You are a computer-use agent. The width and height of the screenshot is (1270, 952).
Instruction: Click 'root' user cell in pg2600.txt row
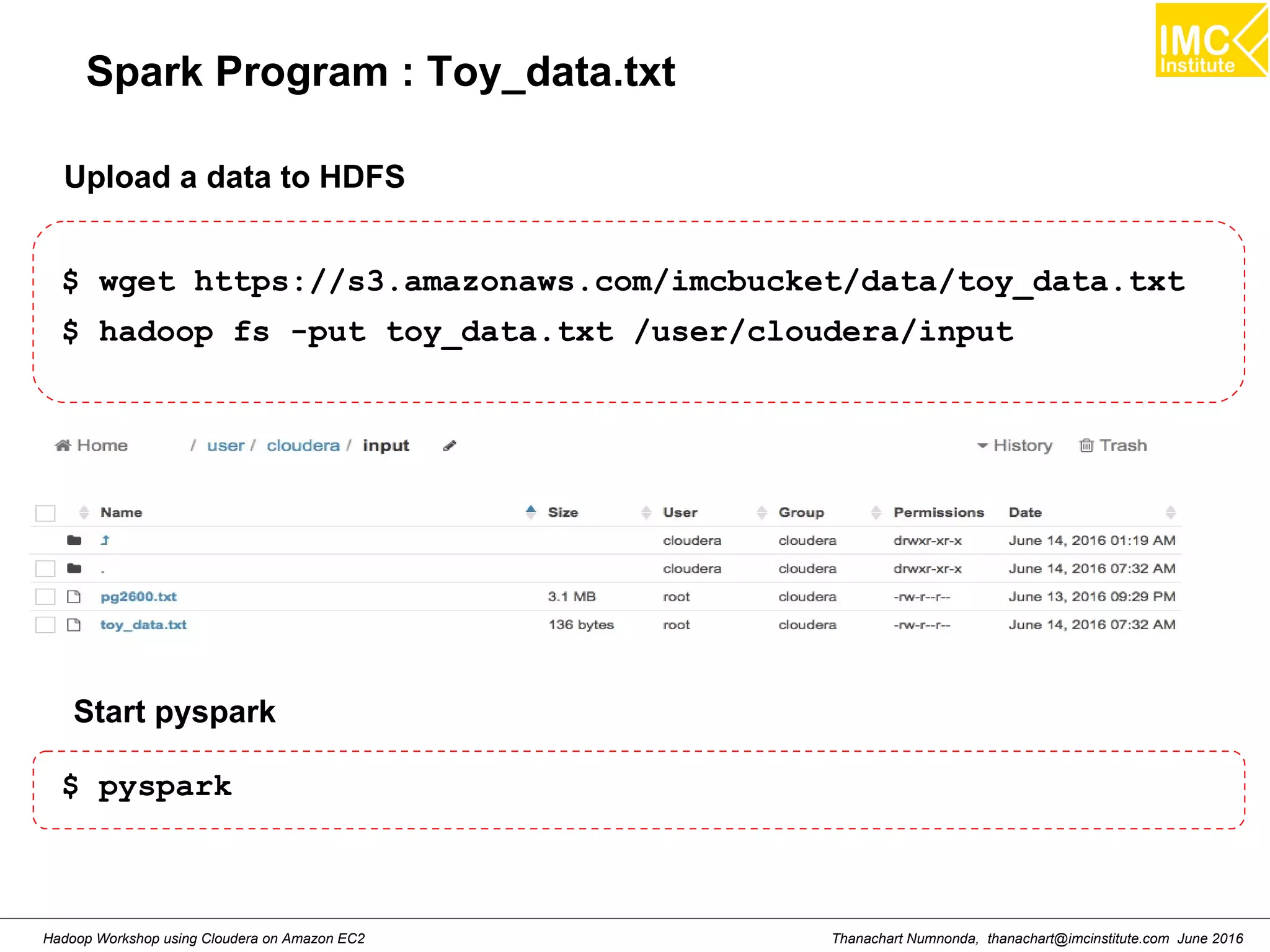click(x=677, y=597)
